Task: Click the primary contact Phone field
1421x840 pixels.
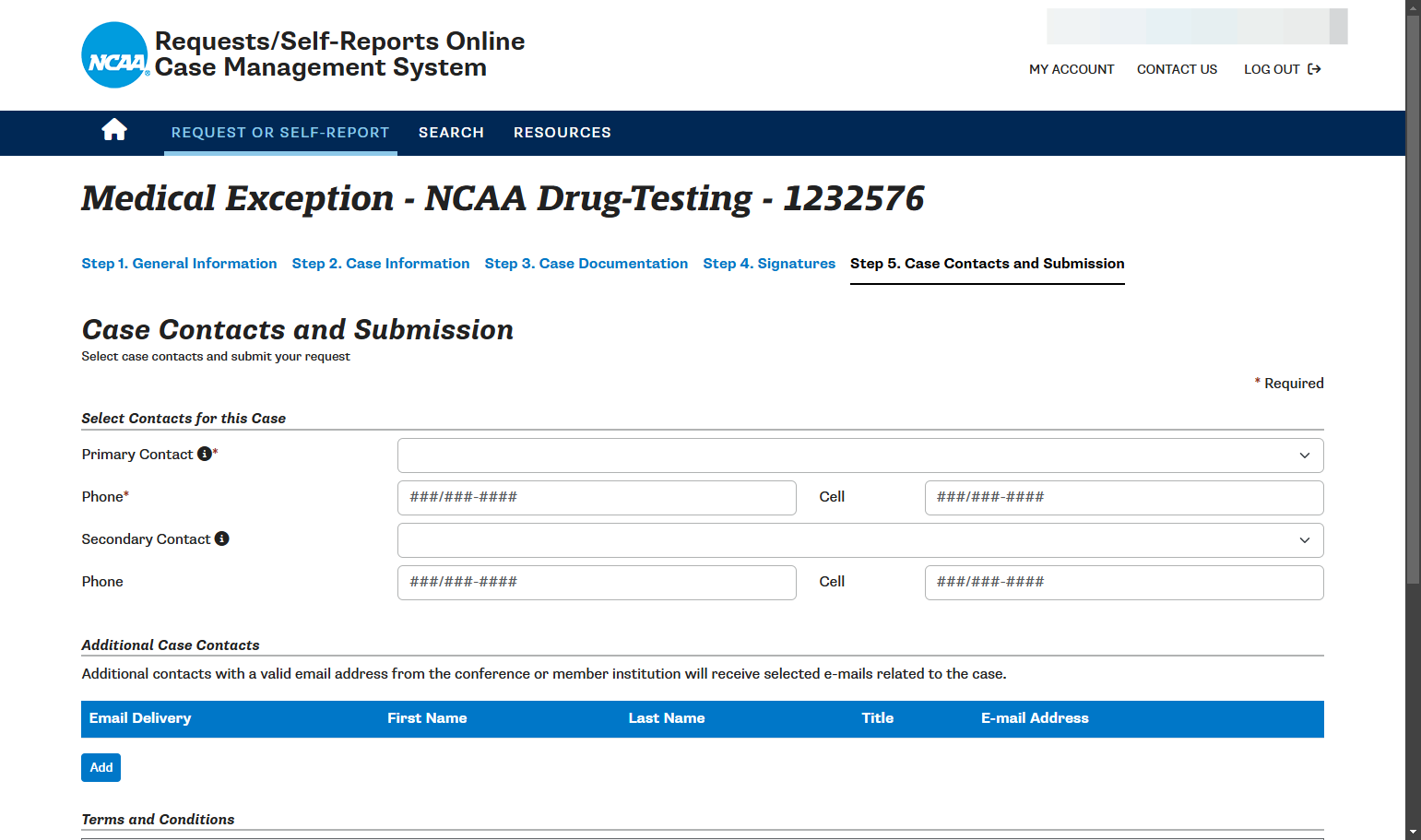Action: pos(597,498)
